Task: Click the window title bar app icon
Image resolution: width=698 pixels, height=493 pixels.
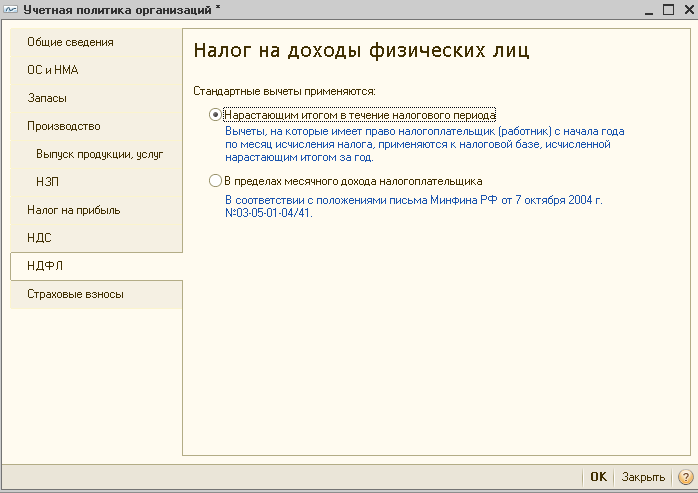Action: [x=10, y=9]
